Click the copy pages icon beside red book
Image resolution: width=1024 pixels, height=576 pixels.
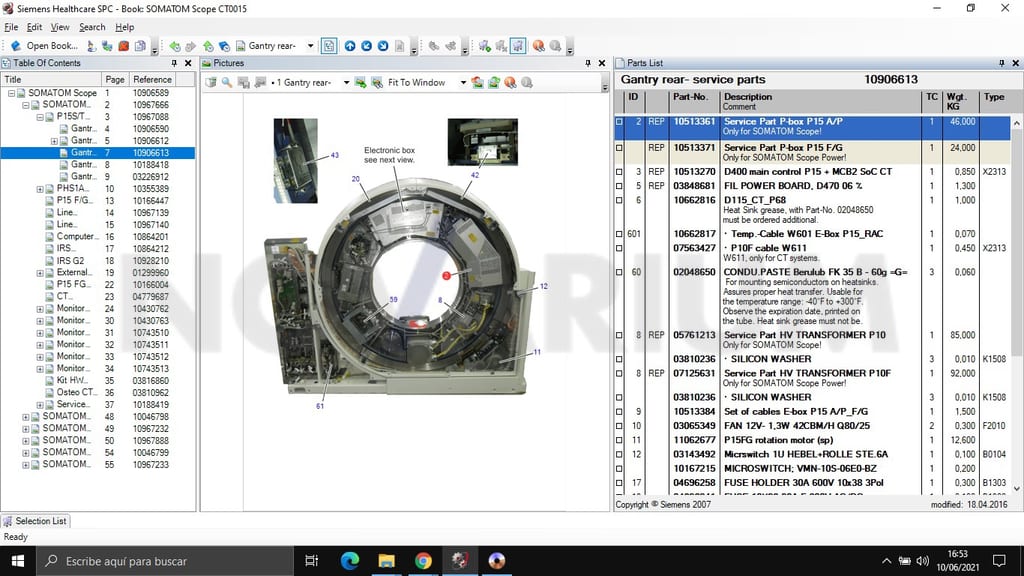coord(140,46)
